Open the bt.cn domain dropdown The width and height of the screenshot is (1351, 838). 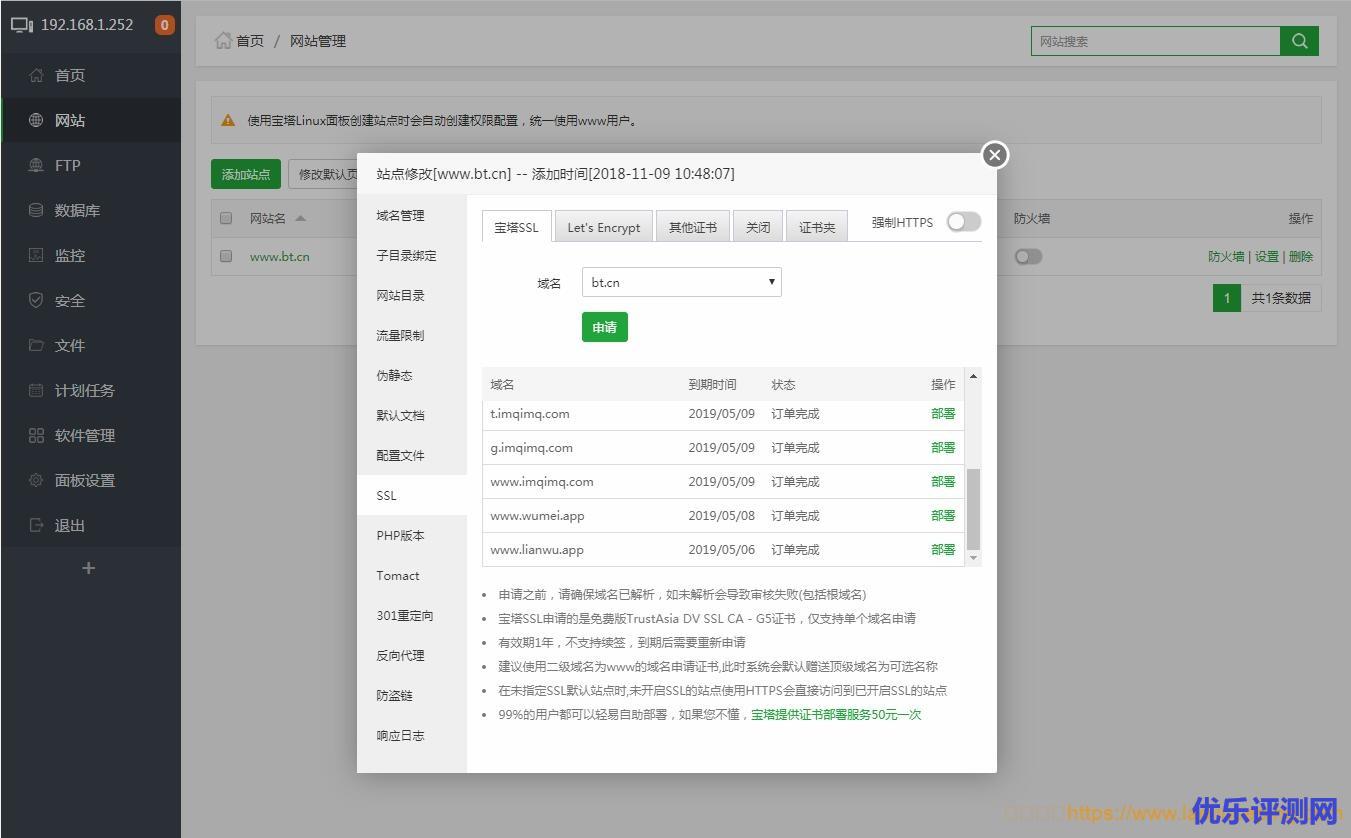[x=681, y=282]
